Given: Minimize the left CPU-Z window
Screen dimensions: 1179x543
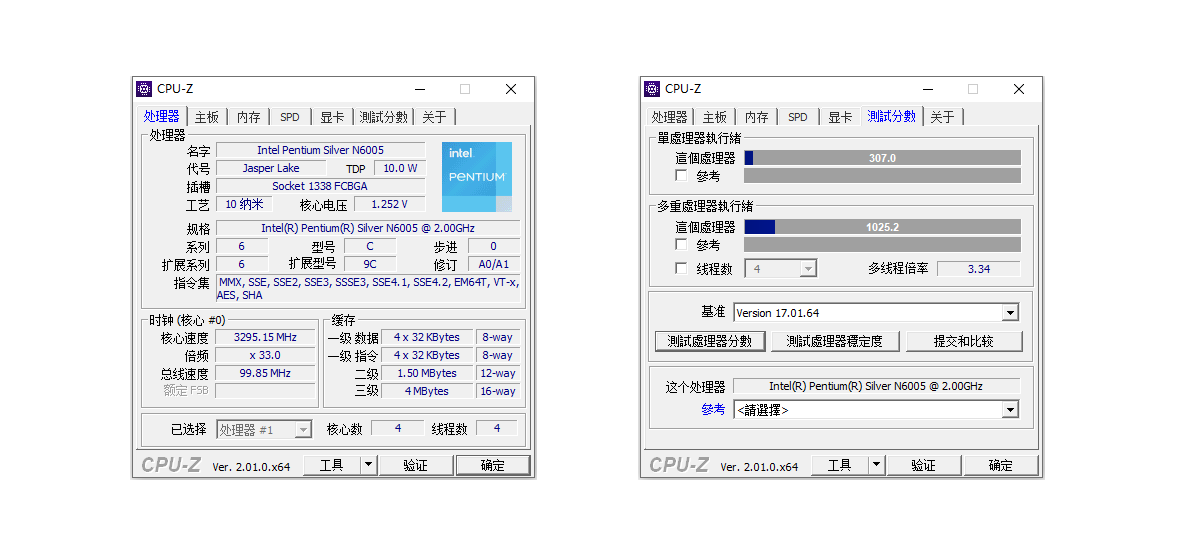Looking at the screenshot, I should (x=420, y=89).
